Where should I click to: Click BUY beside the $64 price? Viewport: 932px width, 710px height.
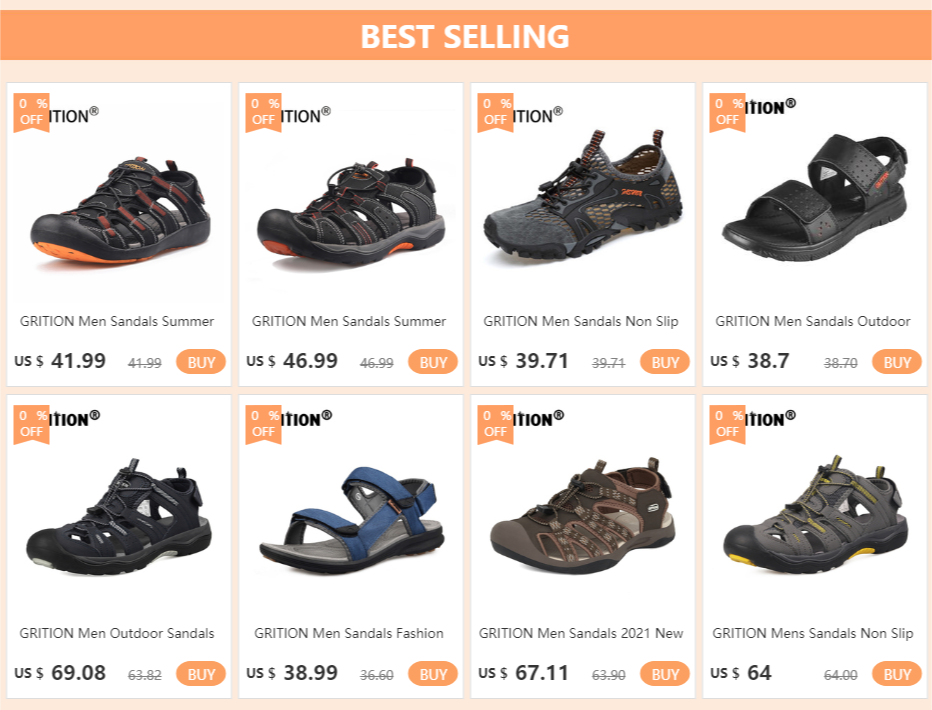coord(897,674)
